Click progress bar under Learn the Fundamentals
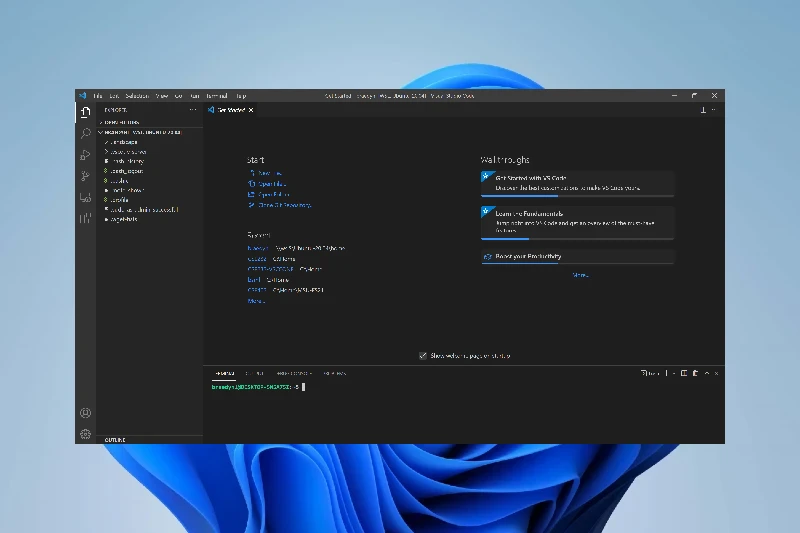Viewport: 800px width, 533px height. [x=578, y=239]
